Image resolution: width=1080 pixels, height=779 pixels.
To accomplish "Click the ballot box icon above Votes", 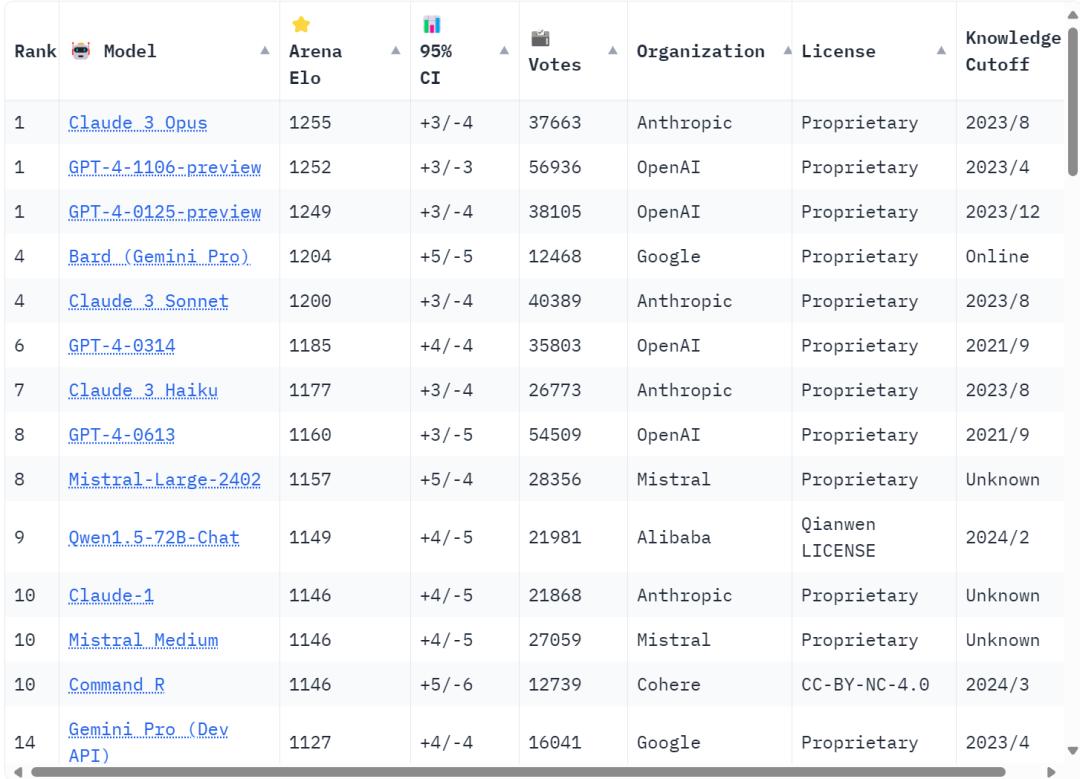I will (x=540, y=39).
